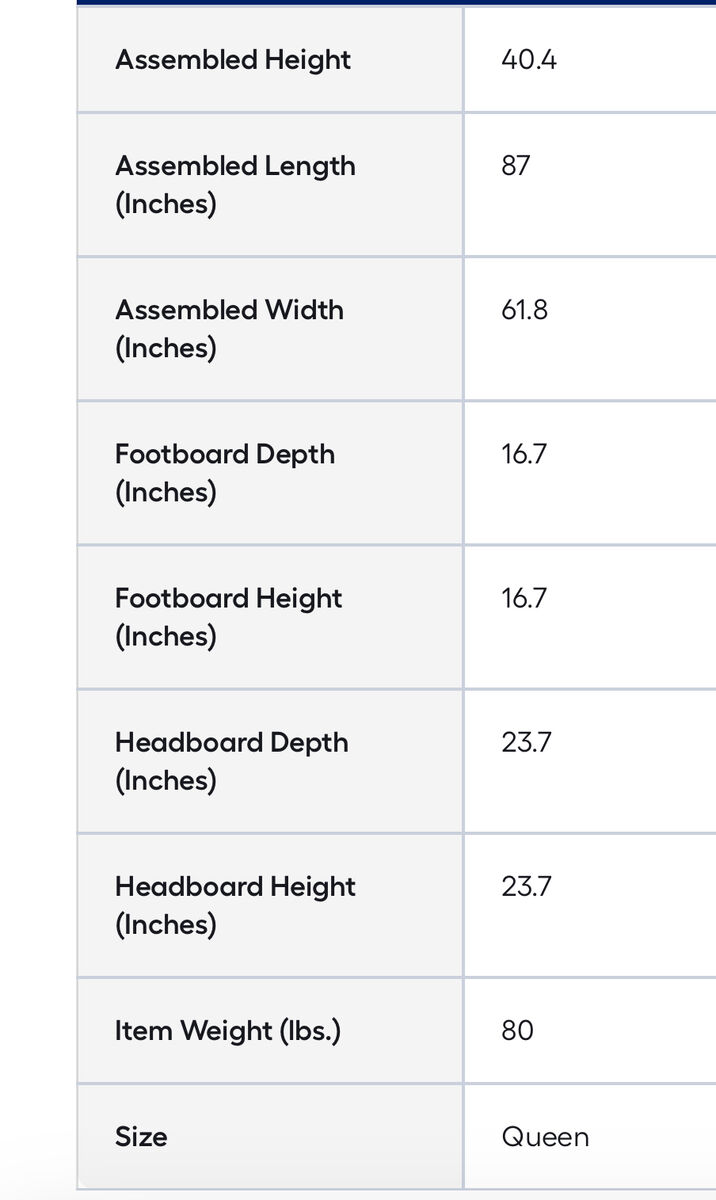Click the Assembled Width label text
The image size is (716, 1200).
[x=229, y=310]
